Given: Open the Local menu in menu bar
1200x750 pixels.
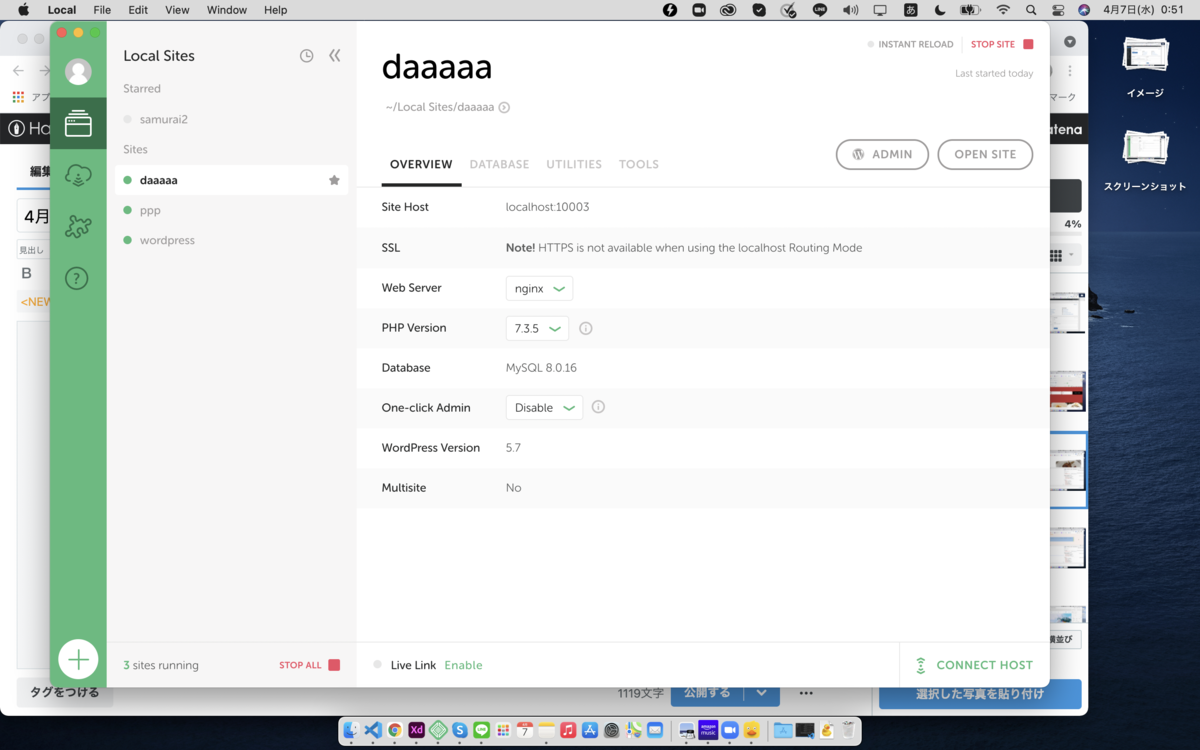Looking at the screenshot, I should pos(62,10).
